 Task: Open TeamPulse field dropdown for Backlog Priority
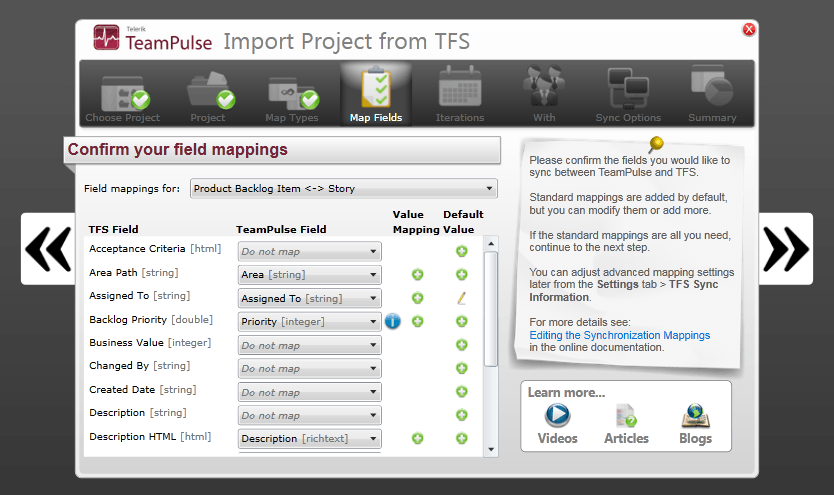coord(310,322)
